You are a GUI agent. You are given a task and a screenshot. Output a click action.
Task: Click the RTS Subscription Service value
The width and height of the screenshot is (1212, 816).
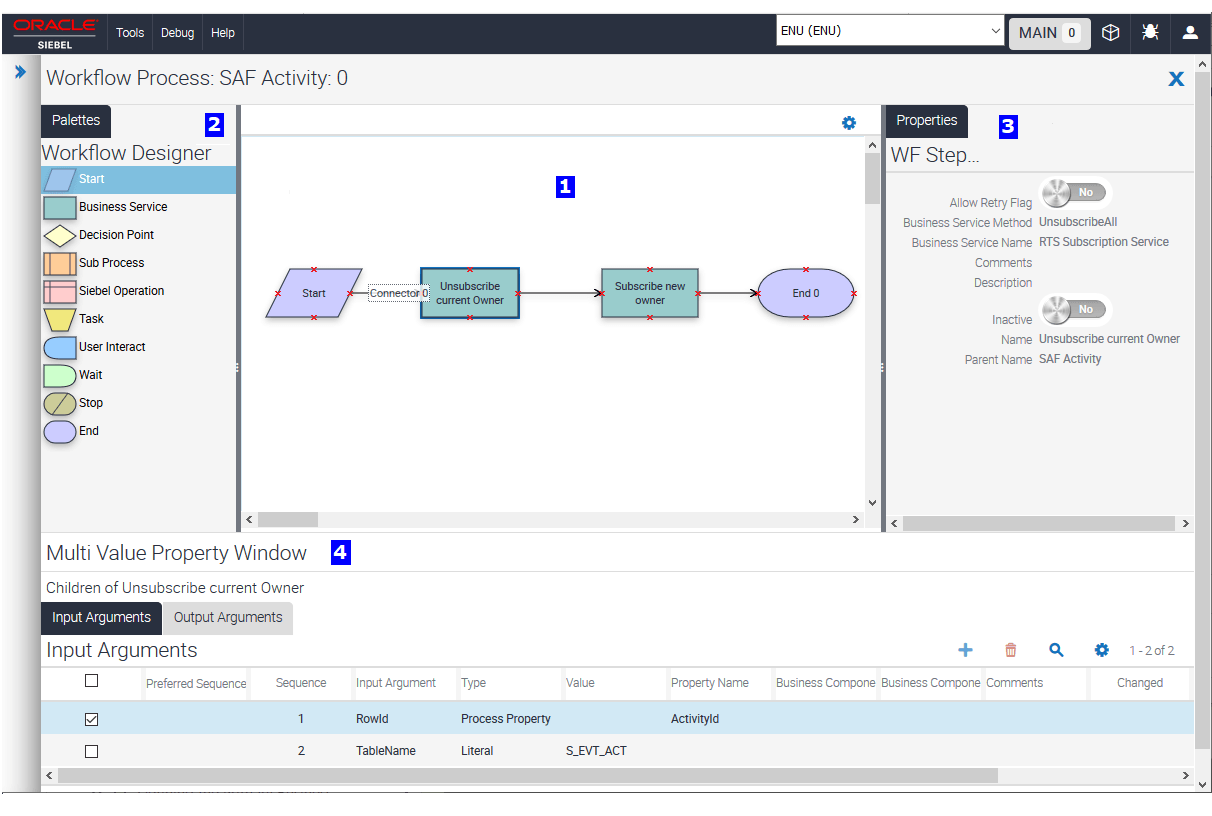tap(1104, 242)
